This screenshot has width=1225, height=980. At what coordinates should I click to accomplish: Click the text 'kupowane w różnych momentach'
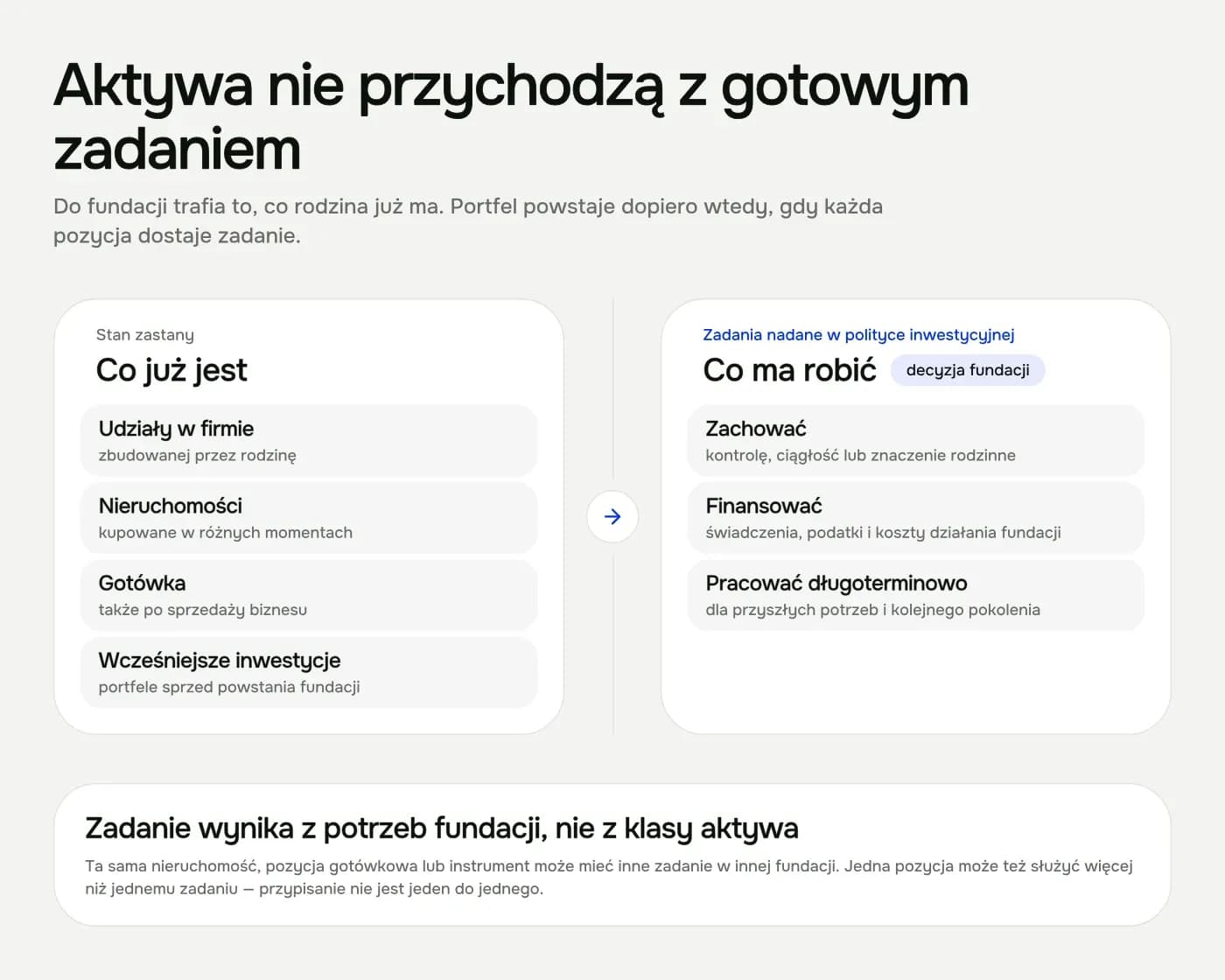point(226,533)
